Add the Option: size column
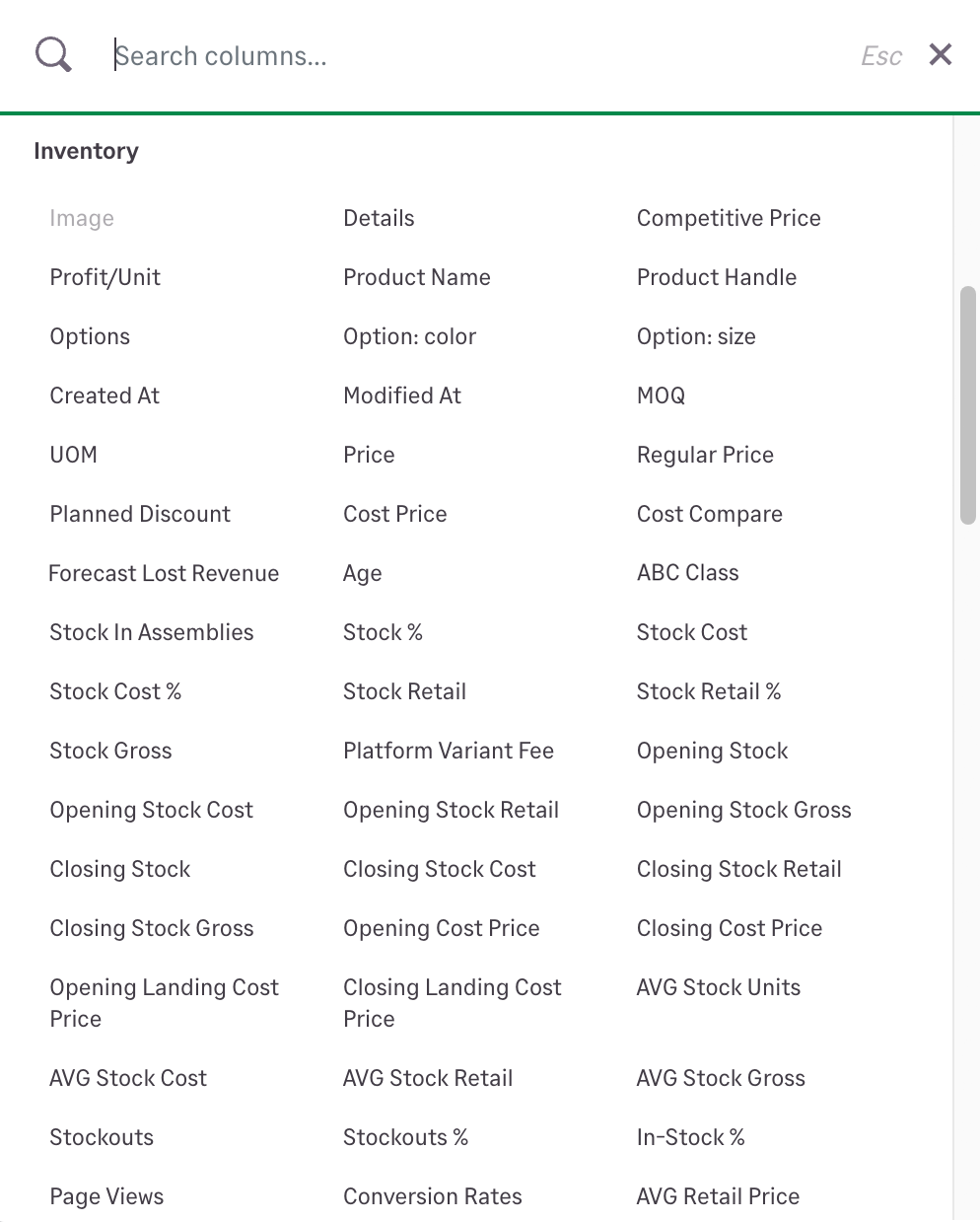 pos(695,336)
